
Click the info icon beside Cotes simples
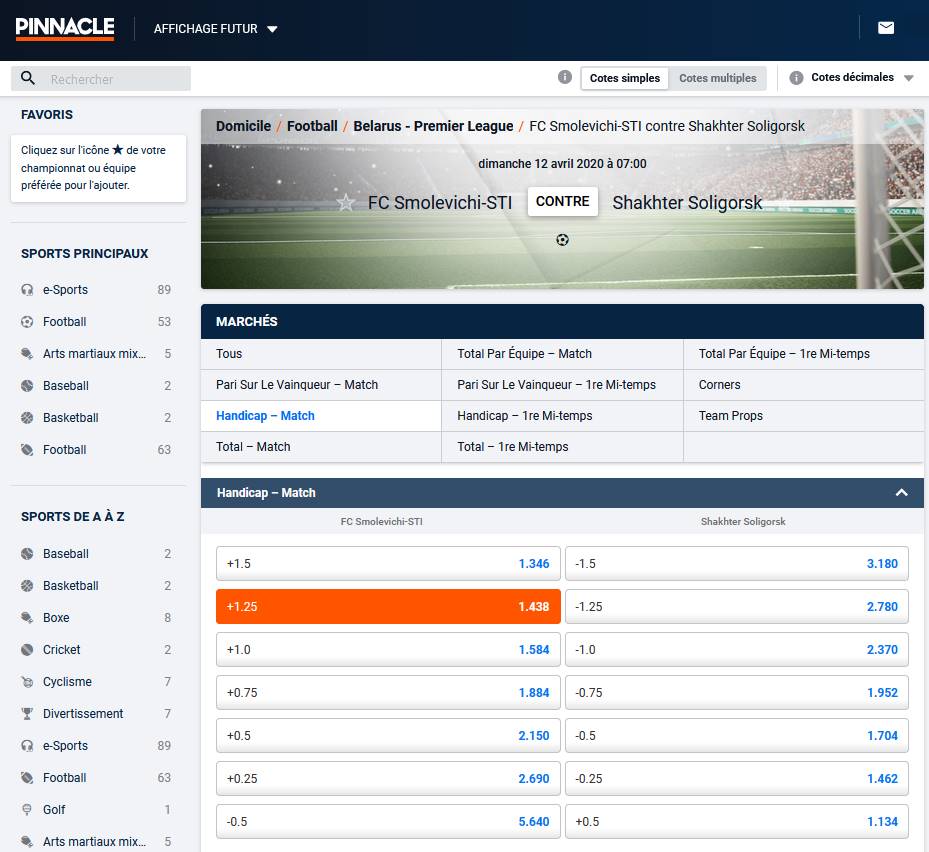click(564, 78)
